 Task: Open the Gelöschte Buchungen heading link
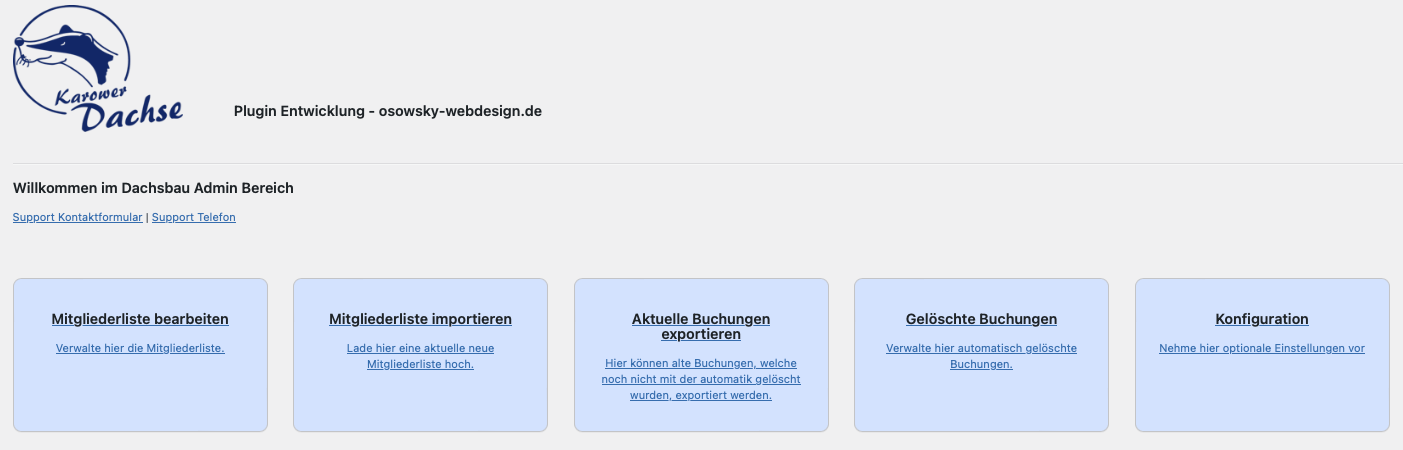pos(981,320)
